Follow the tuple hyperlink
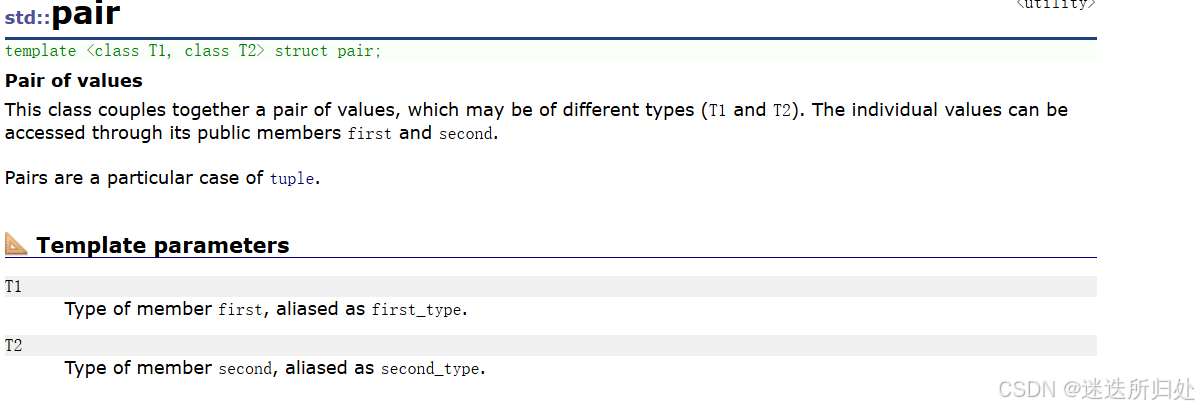 (x=292, y=179)
